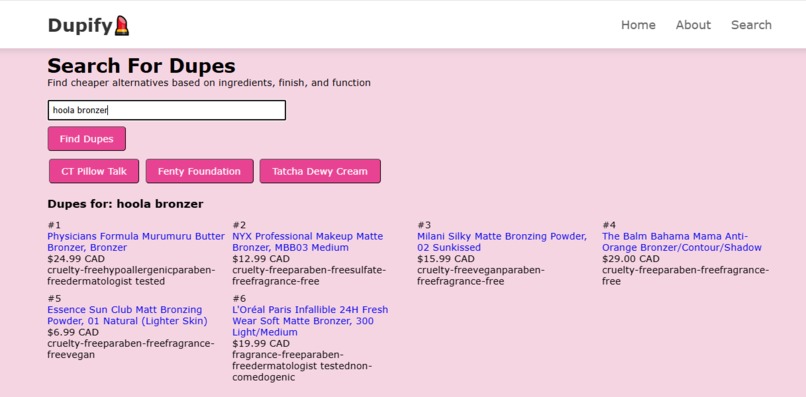Click the #1 rank label
Screen dimensions: 806x397
[x=54, y=225]
